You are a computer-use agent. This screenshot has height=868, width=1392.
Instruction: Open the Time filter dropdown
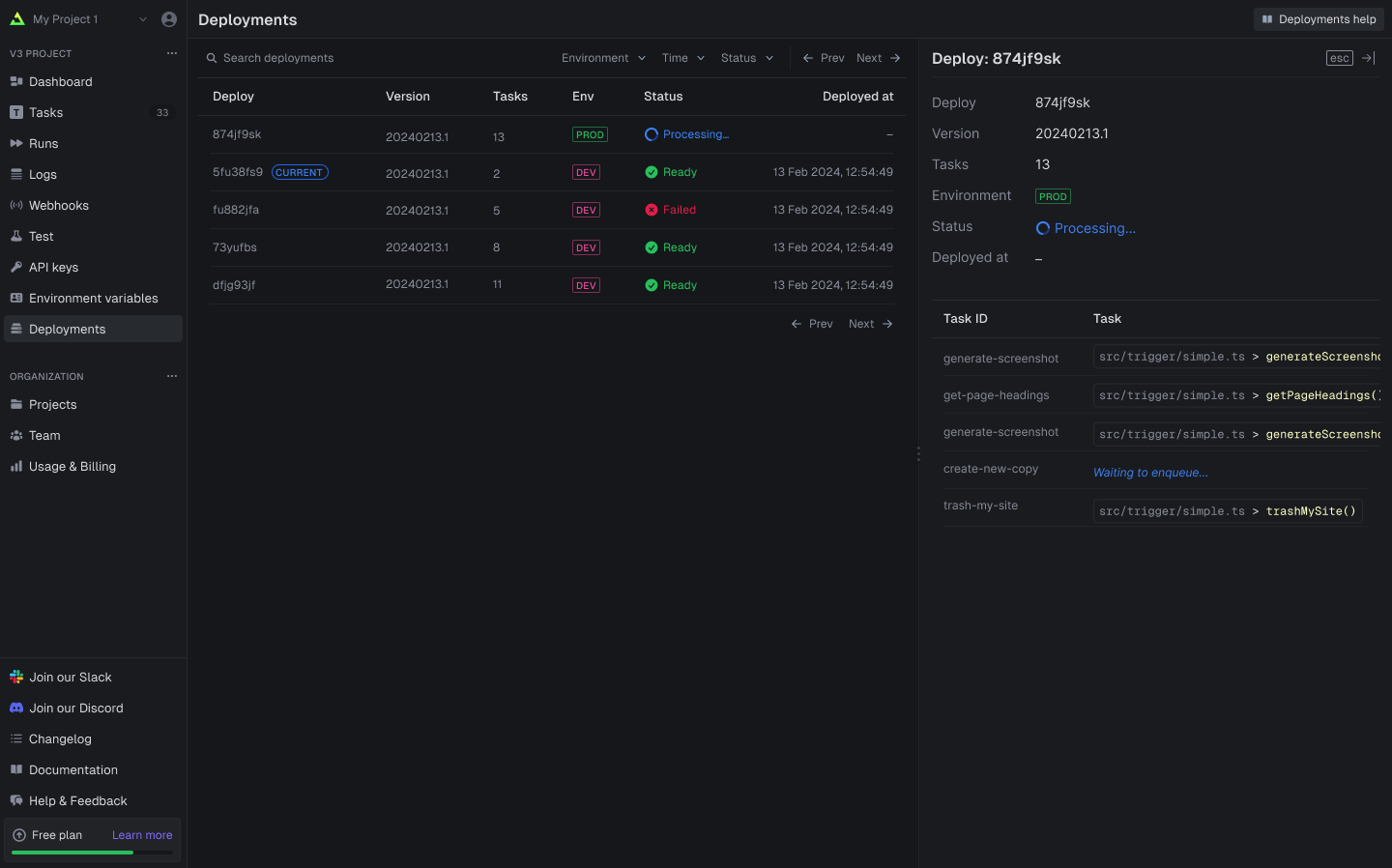[x=683, y=58]
